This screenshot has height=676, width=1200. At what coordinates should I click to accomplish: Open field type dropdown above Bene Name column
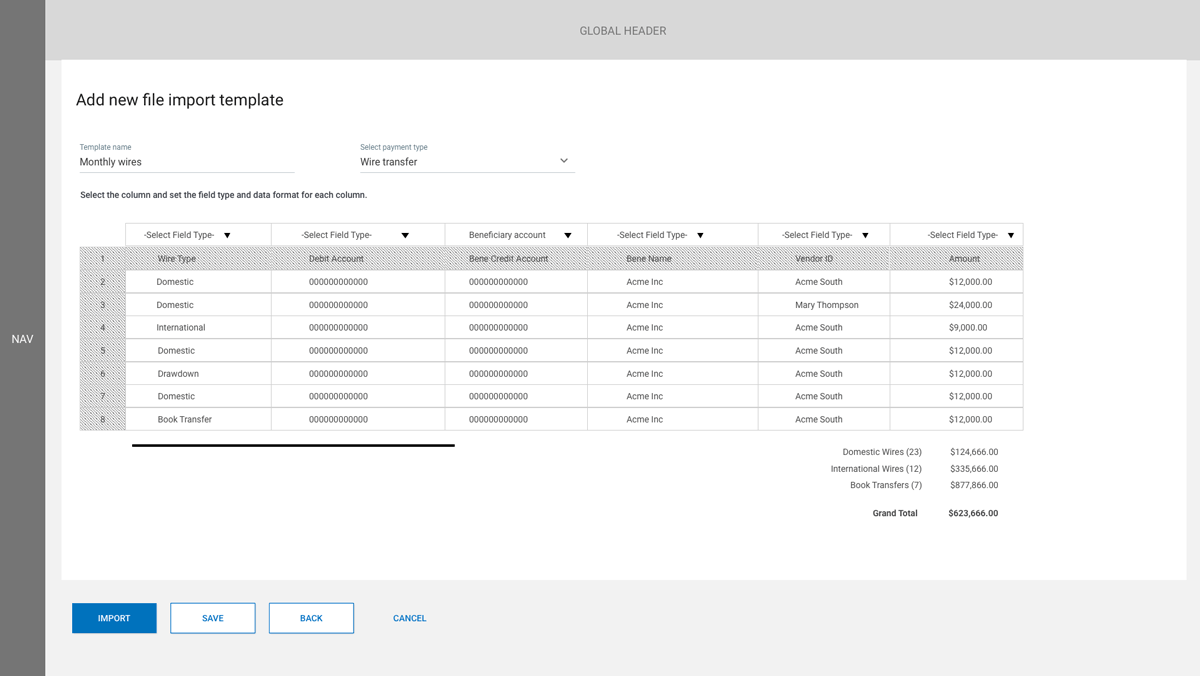point(673,235)
